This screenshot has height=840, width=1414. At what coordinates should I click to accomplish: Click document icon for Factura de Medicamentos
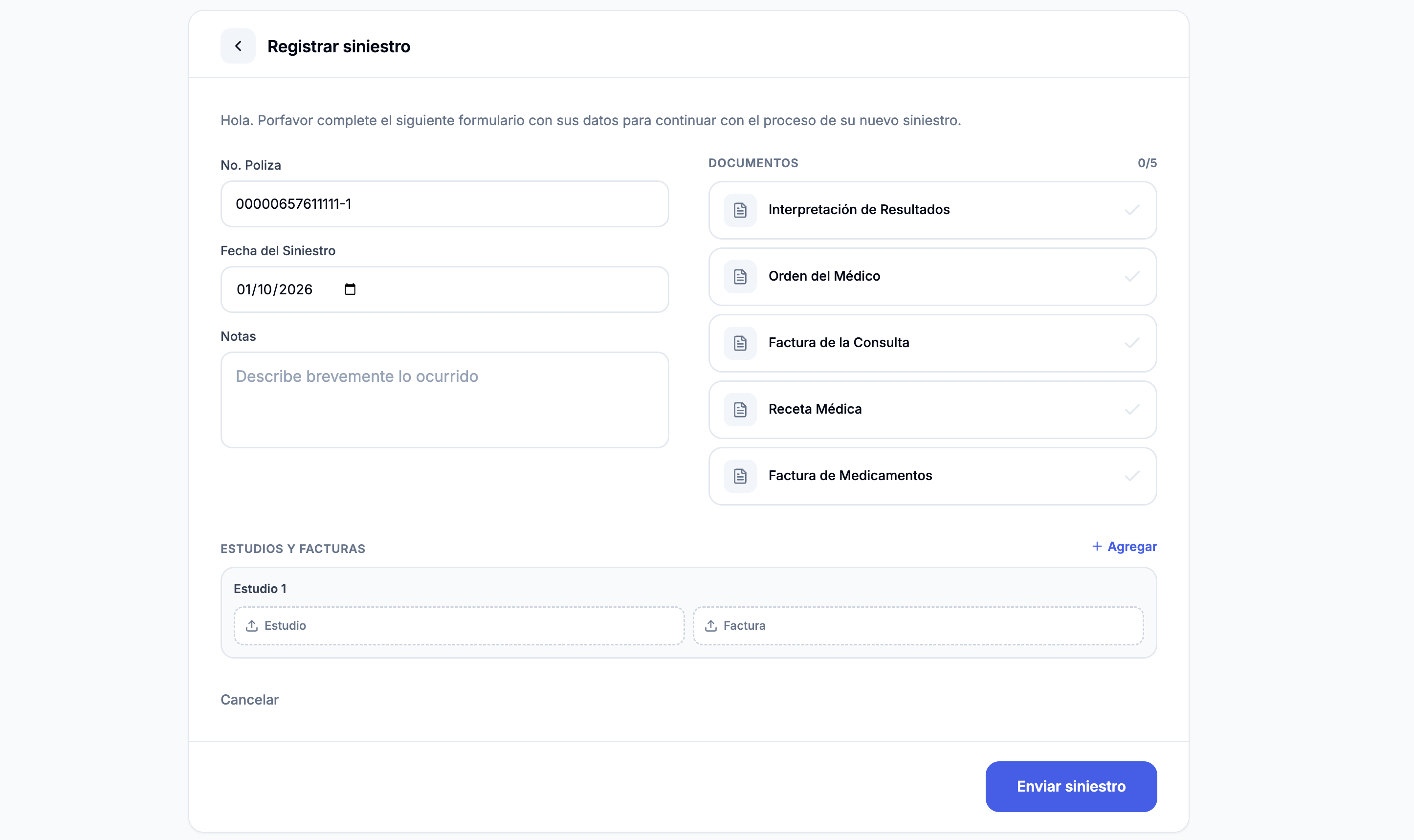740,476
